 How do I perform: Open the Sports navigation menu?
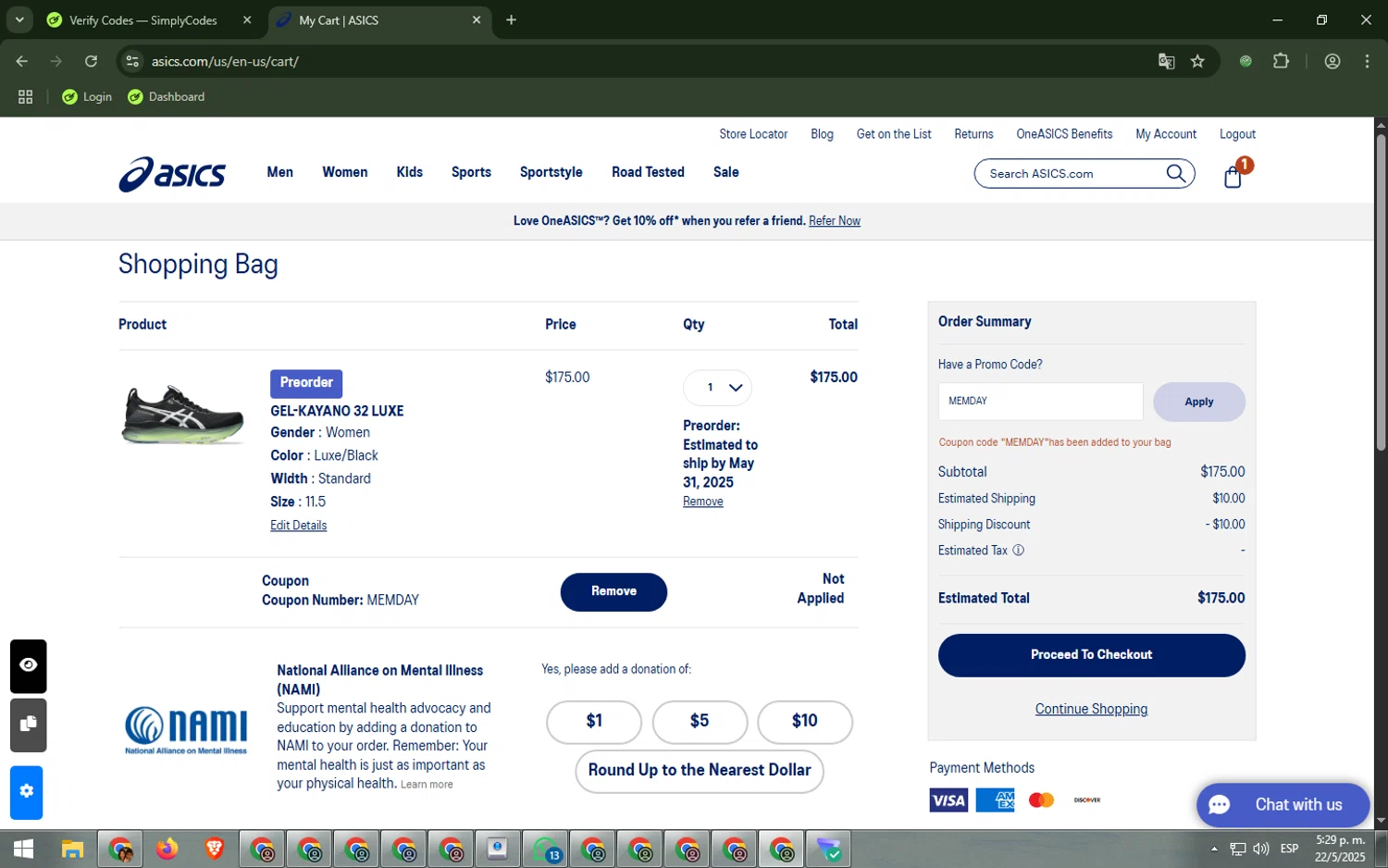tap(471, 172)
